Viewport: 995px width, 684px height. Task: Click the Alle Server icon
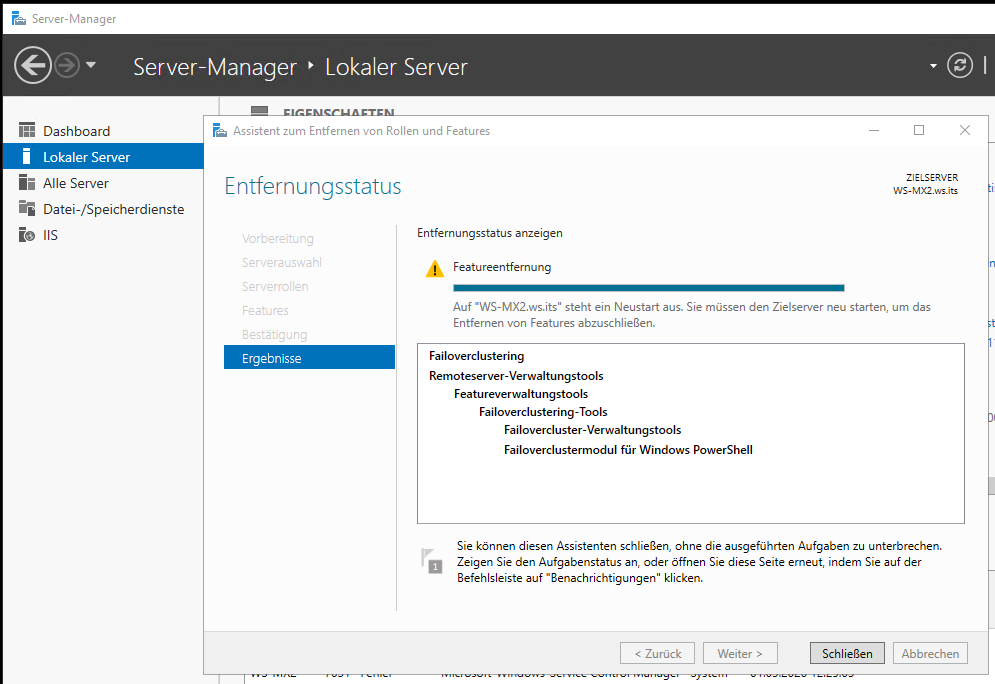27,183
